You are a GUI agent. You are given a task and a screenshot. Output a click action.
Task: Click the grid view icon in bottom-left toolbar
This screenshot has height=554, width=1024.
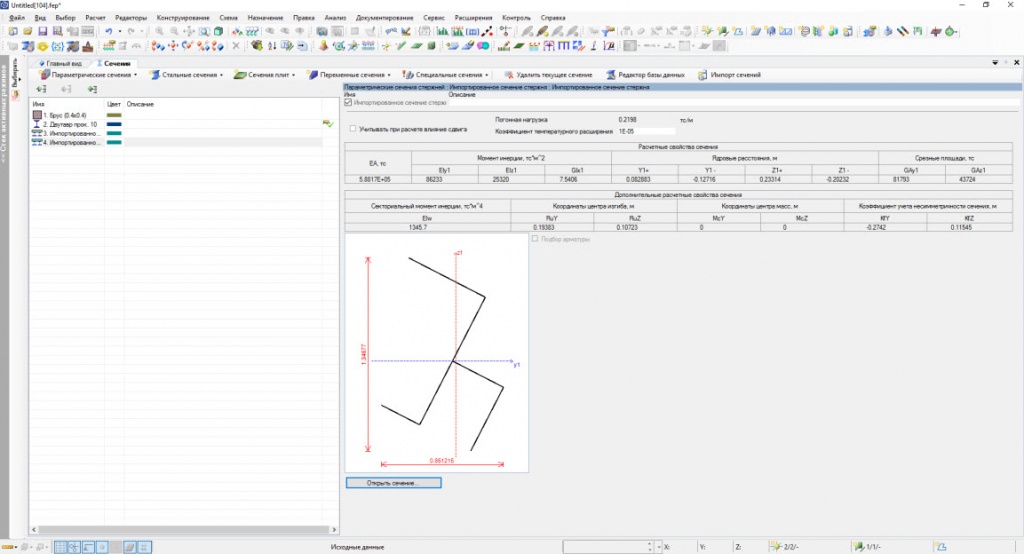pyautogui.click(x=61, y=547)
